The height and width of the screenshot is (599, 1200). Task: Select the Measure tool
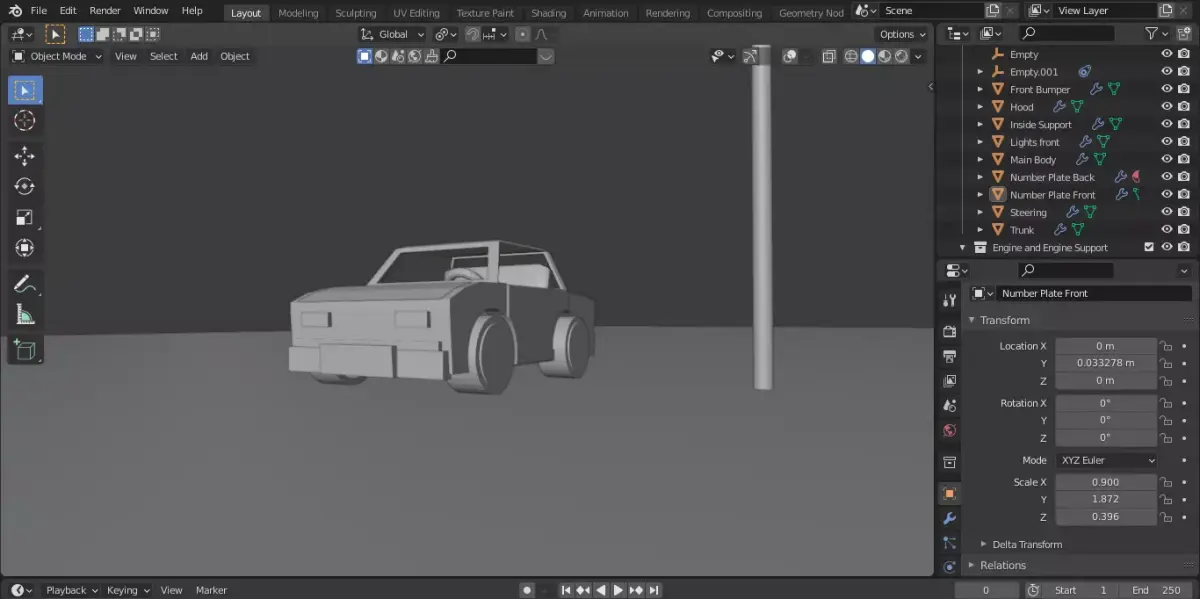coord(25,315)
